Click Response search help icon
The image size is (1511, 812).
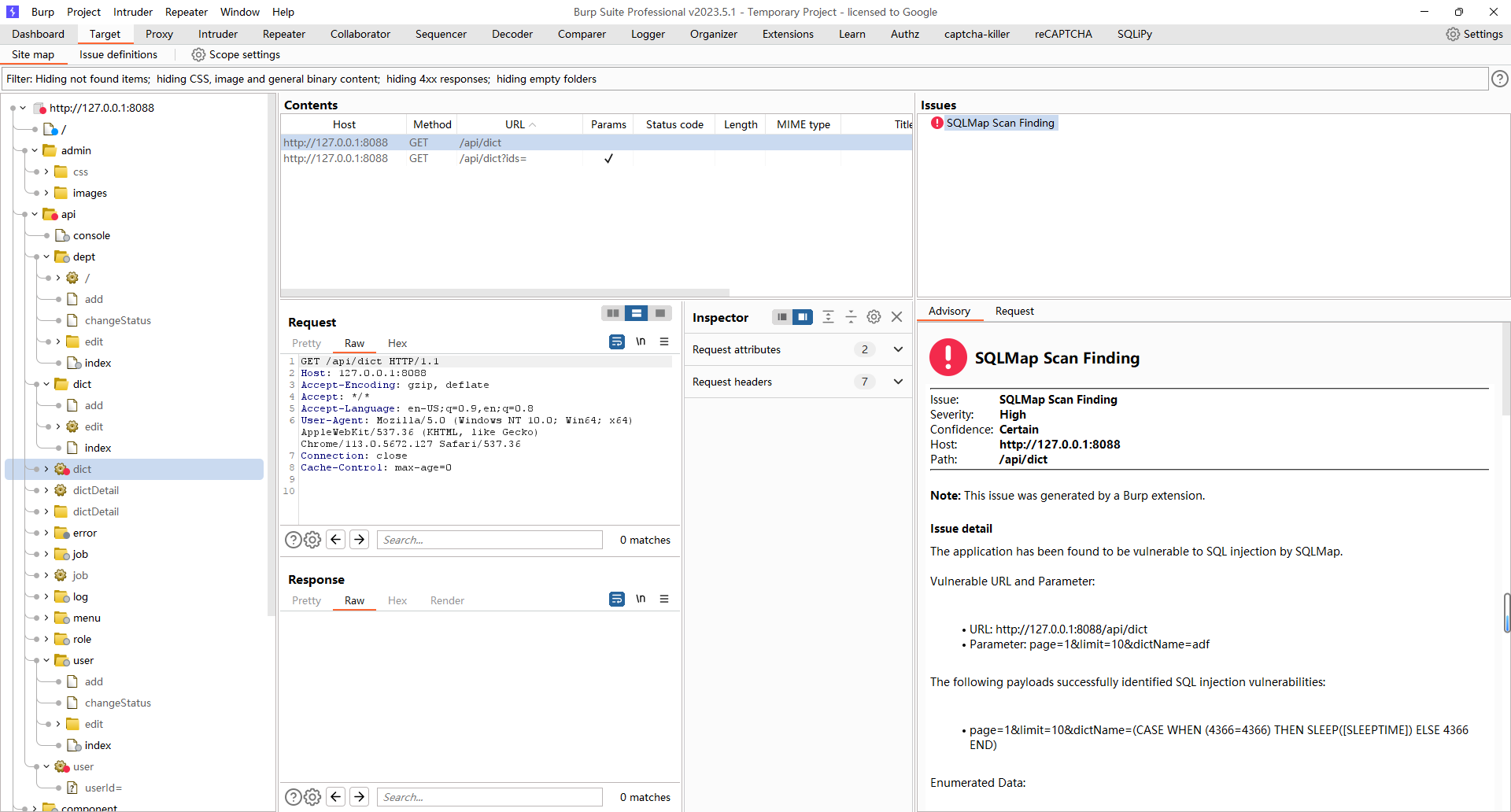pos(293,797)
